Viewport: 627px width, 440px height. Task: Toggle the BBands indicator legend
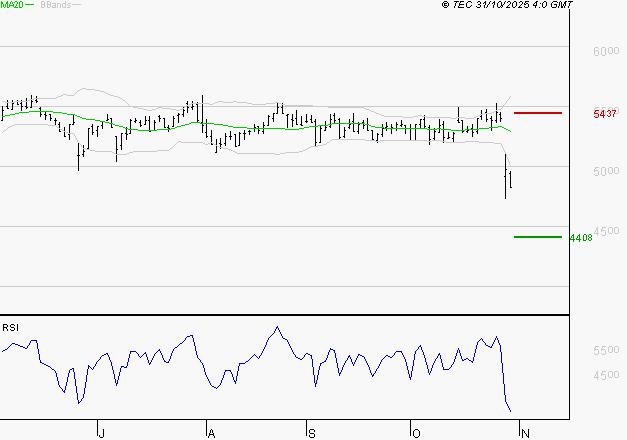[x=53, y=5]
